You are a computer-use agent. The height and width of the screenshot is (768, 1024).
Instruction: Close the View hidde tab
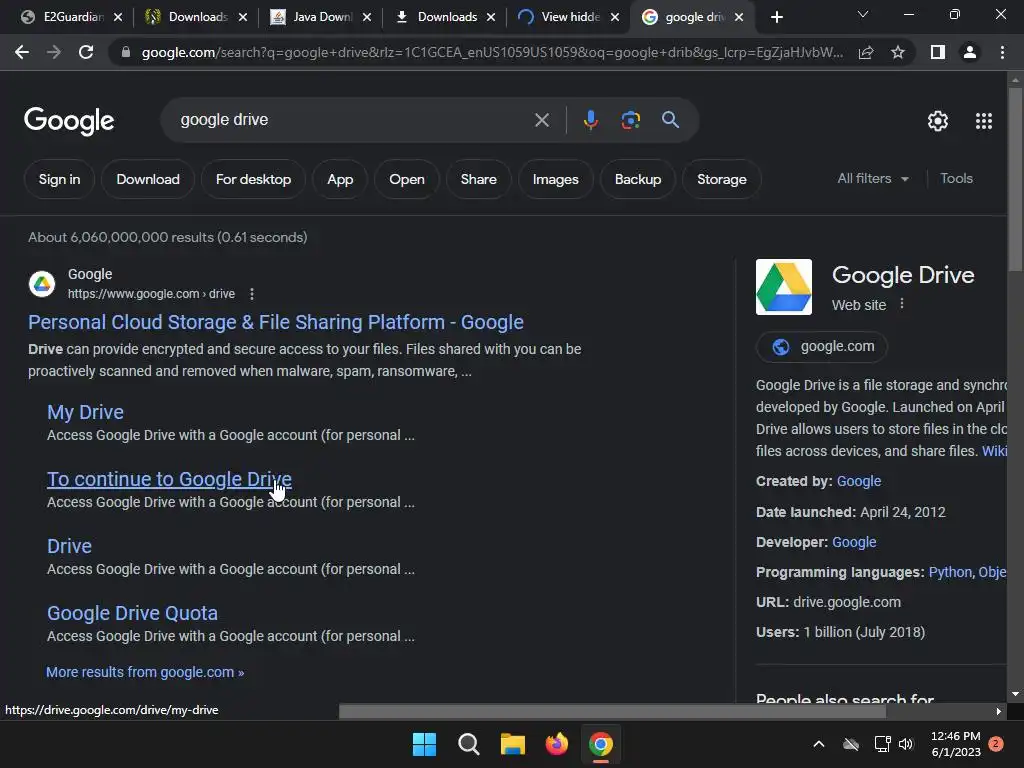[615, 17]
